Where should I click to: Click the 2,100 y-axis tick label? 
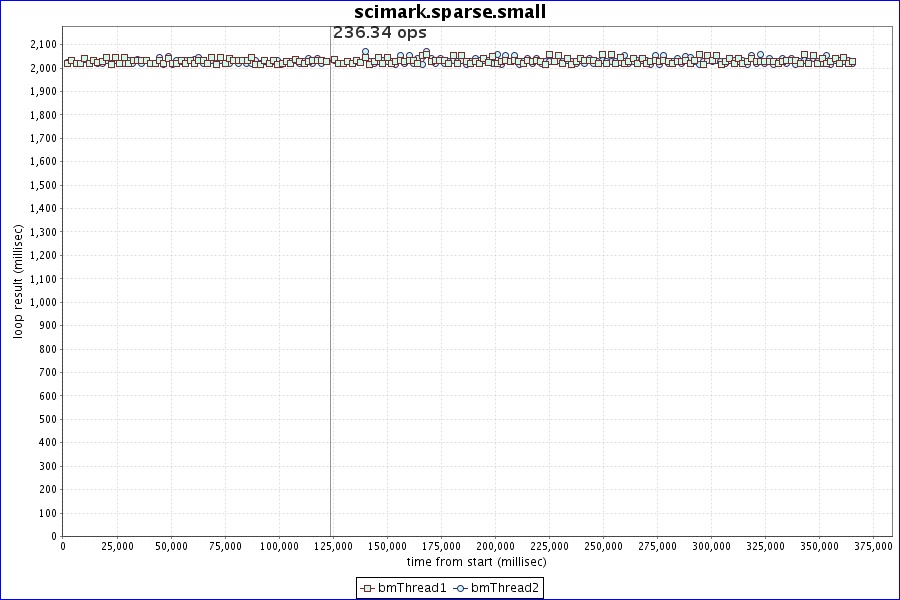[x=41, y=44]
